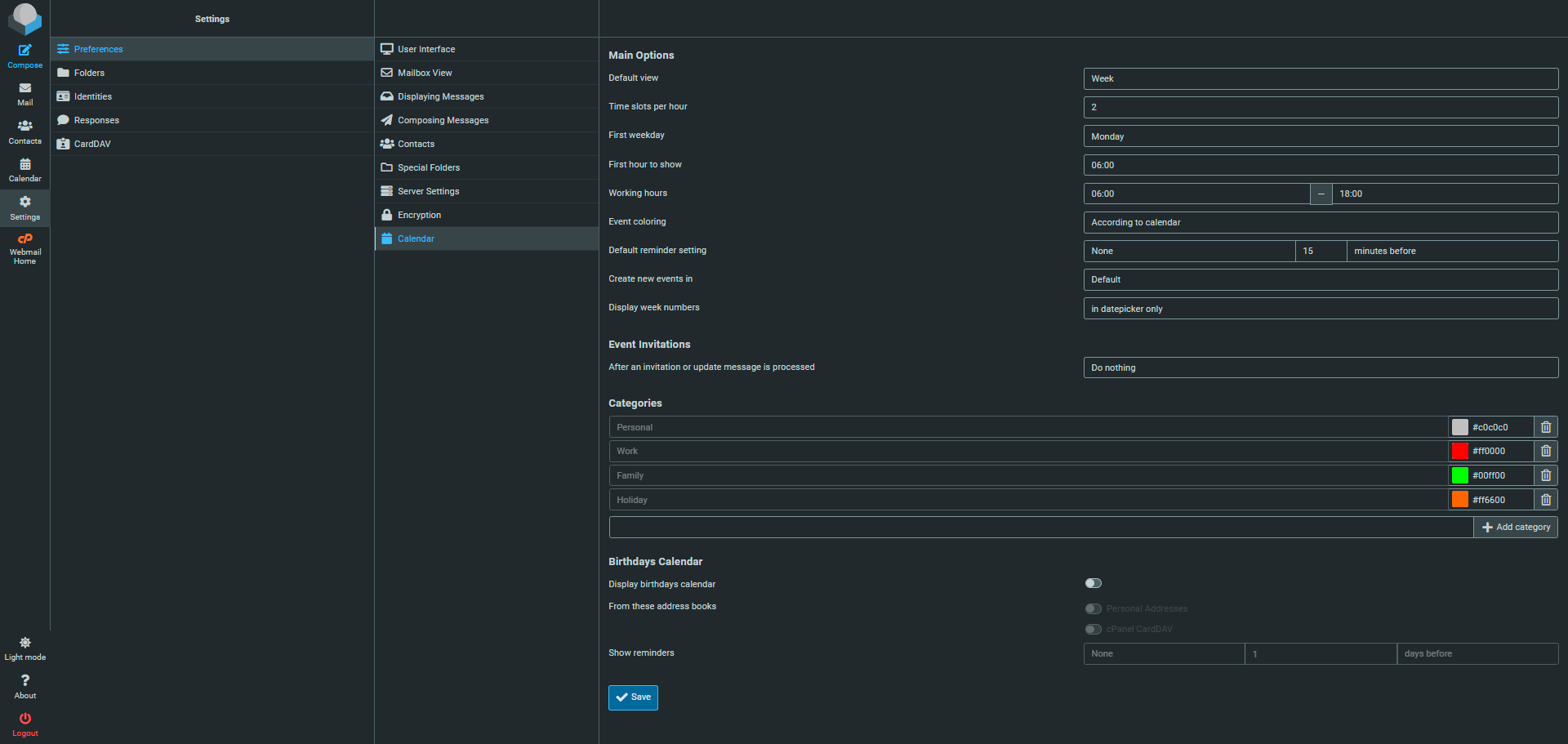Image resolution: width=1568 pixels, height=744 pixels.
Task: Open Encryption preferences section
Action: 419,215
